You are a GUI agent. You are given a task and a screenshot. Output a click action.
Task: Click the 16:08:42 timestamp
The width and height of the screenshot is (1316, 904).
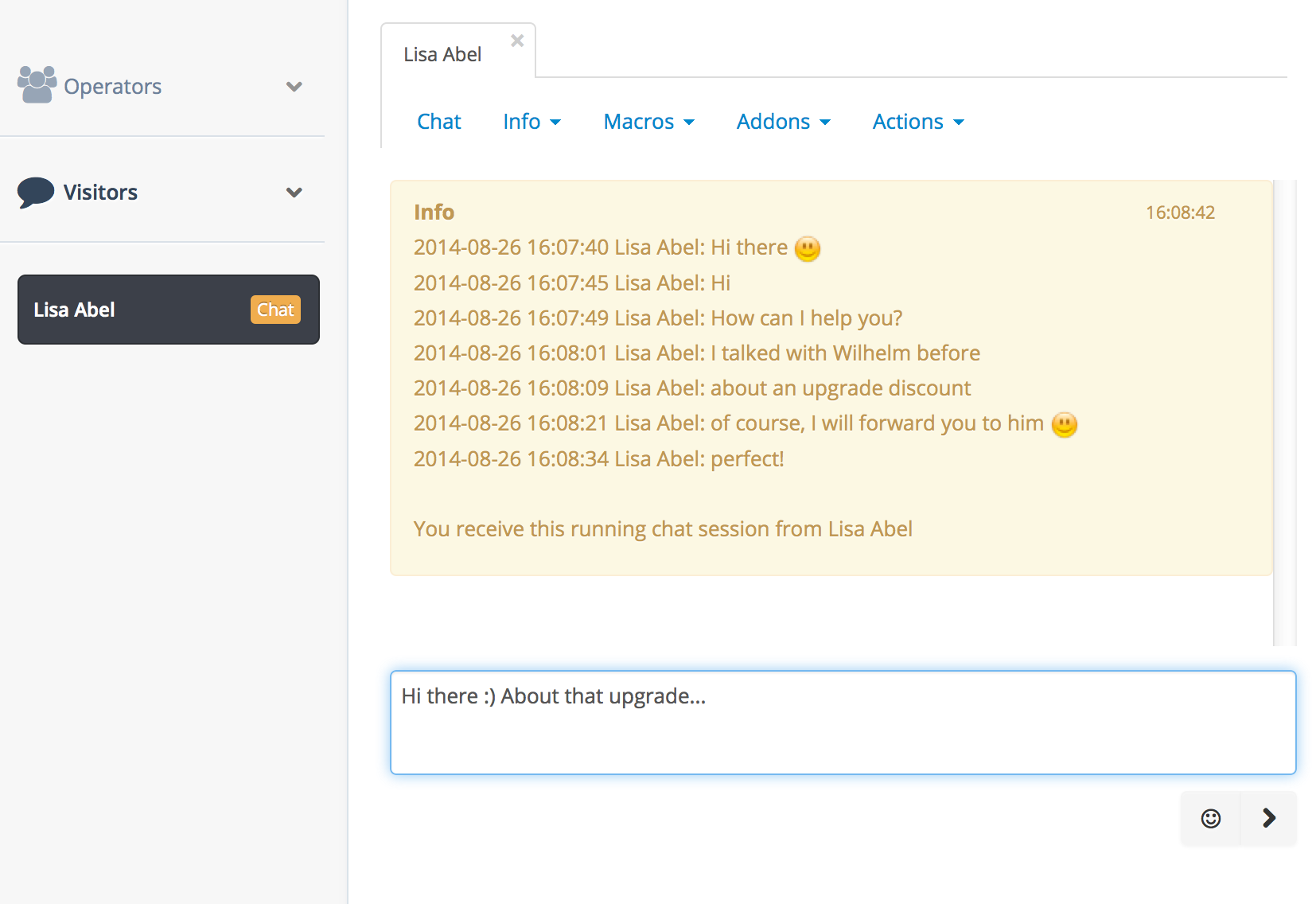(1180, 212)
